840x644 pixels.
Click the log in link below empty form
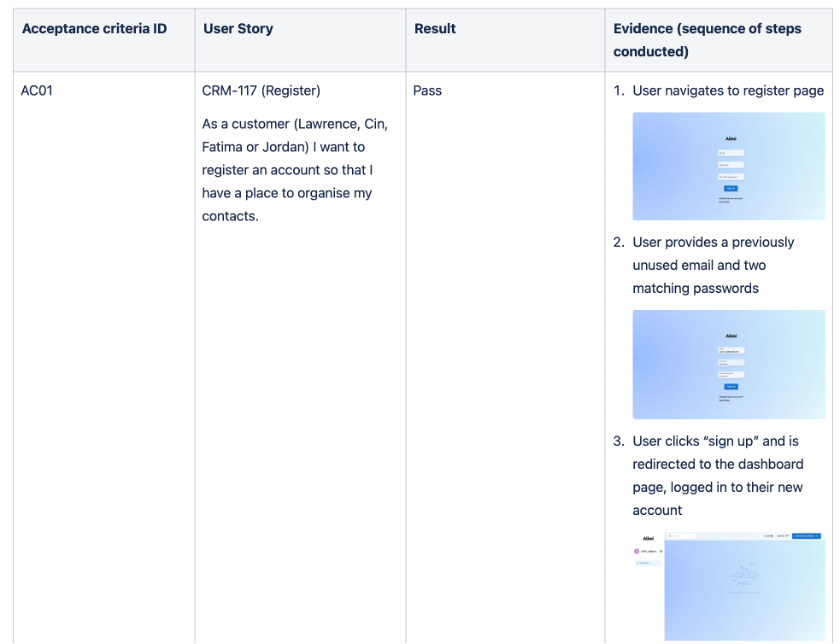click(x=724, y=202)
